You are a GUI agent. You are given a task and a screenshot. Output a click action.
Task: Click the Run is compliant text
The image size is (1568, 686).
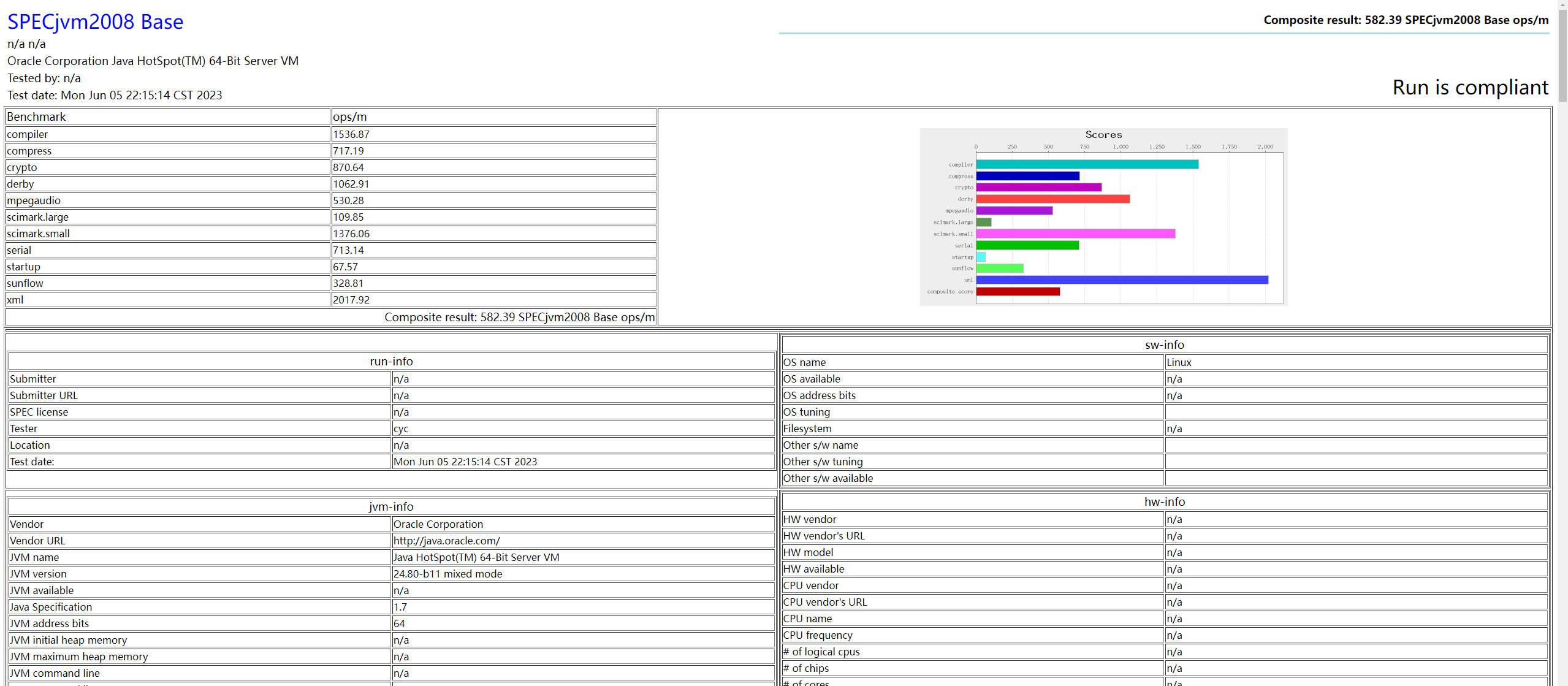[1470, 87]
